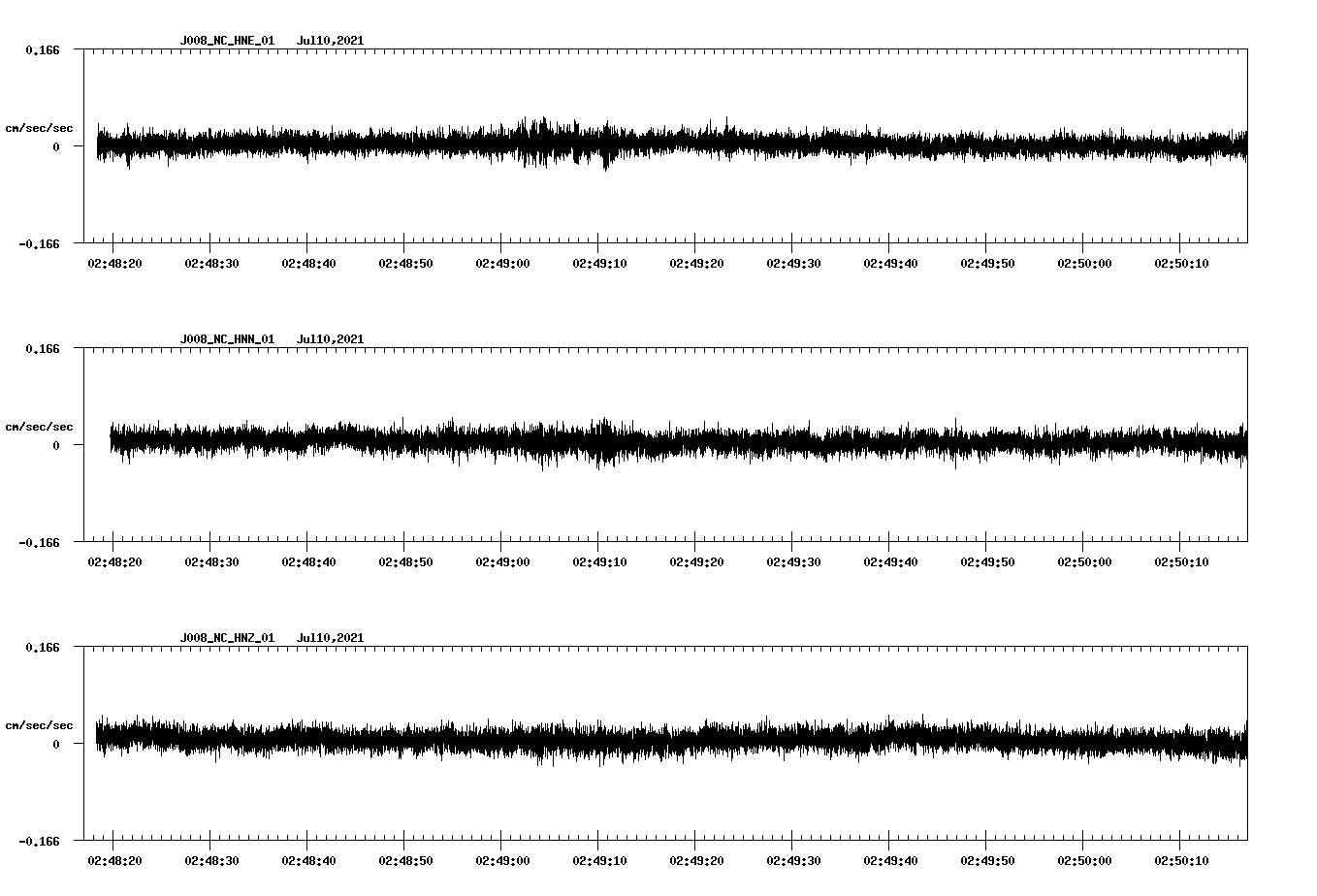Screen dimensions: 1317x896
Task: Click the J008_NC_HNE_01 channel title
Action: tap(227, 41)
